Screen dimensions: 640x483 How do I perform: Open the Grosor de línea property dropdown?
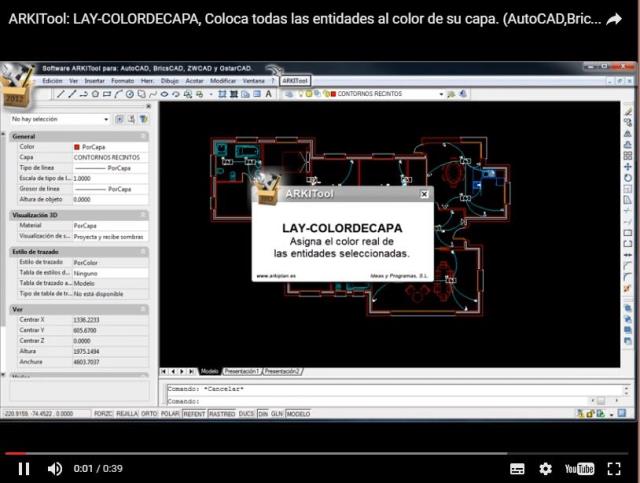pyautogui.click(x=110, y=189)
